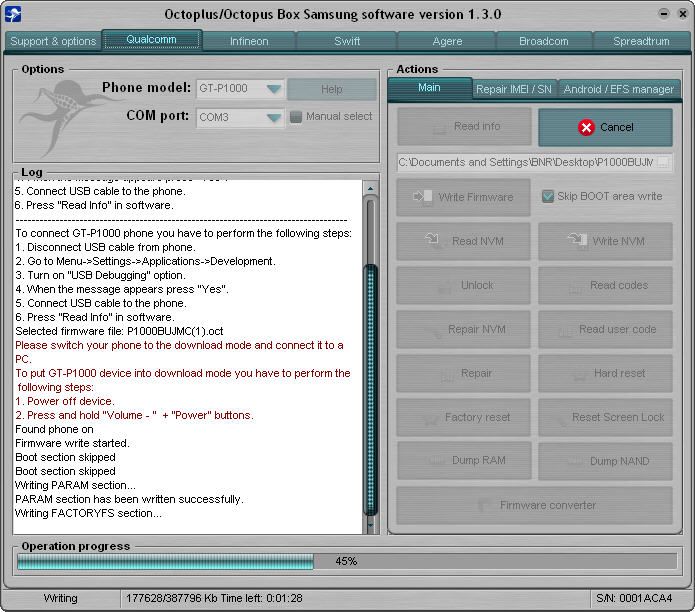Click log line 'Writing PARAM section...'
This screenshot has height=612, width=695.
coord(75,485)
